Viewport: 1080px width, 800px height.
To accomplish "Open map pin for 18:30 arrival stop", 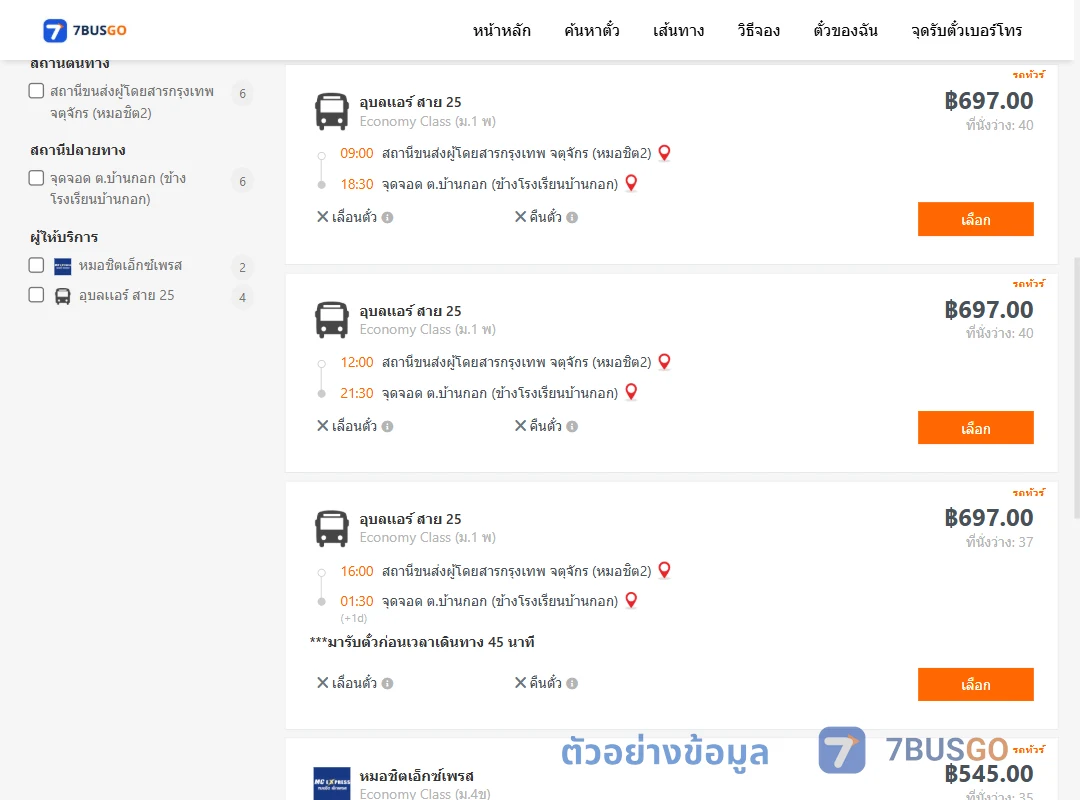I will 631,183.
